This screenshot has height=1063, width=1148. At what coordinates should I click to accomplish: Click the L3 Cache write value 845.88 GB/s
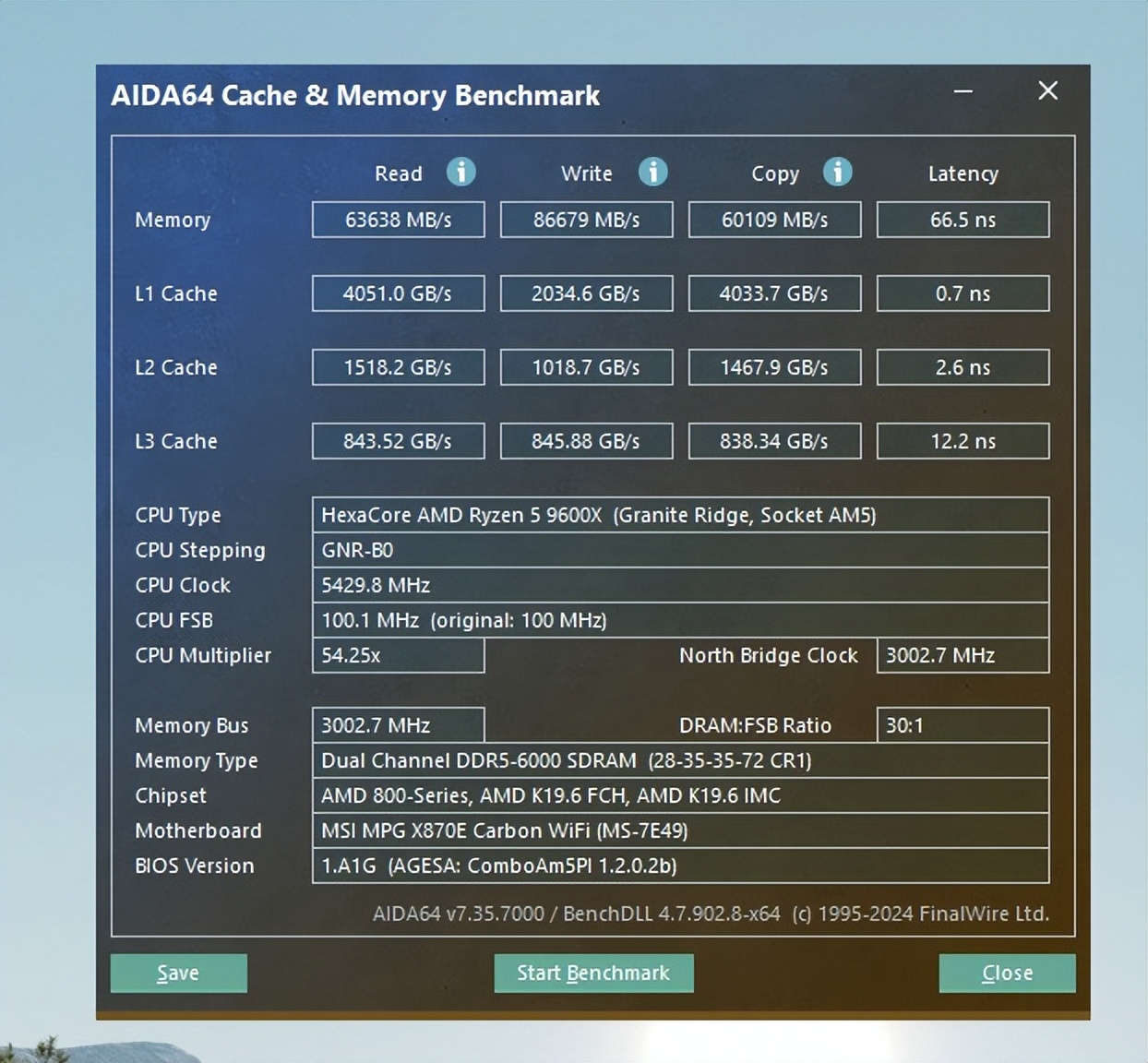pyautogui.click(x=586, y=441)
